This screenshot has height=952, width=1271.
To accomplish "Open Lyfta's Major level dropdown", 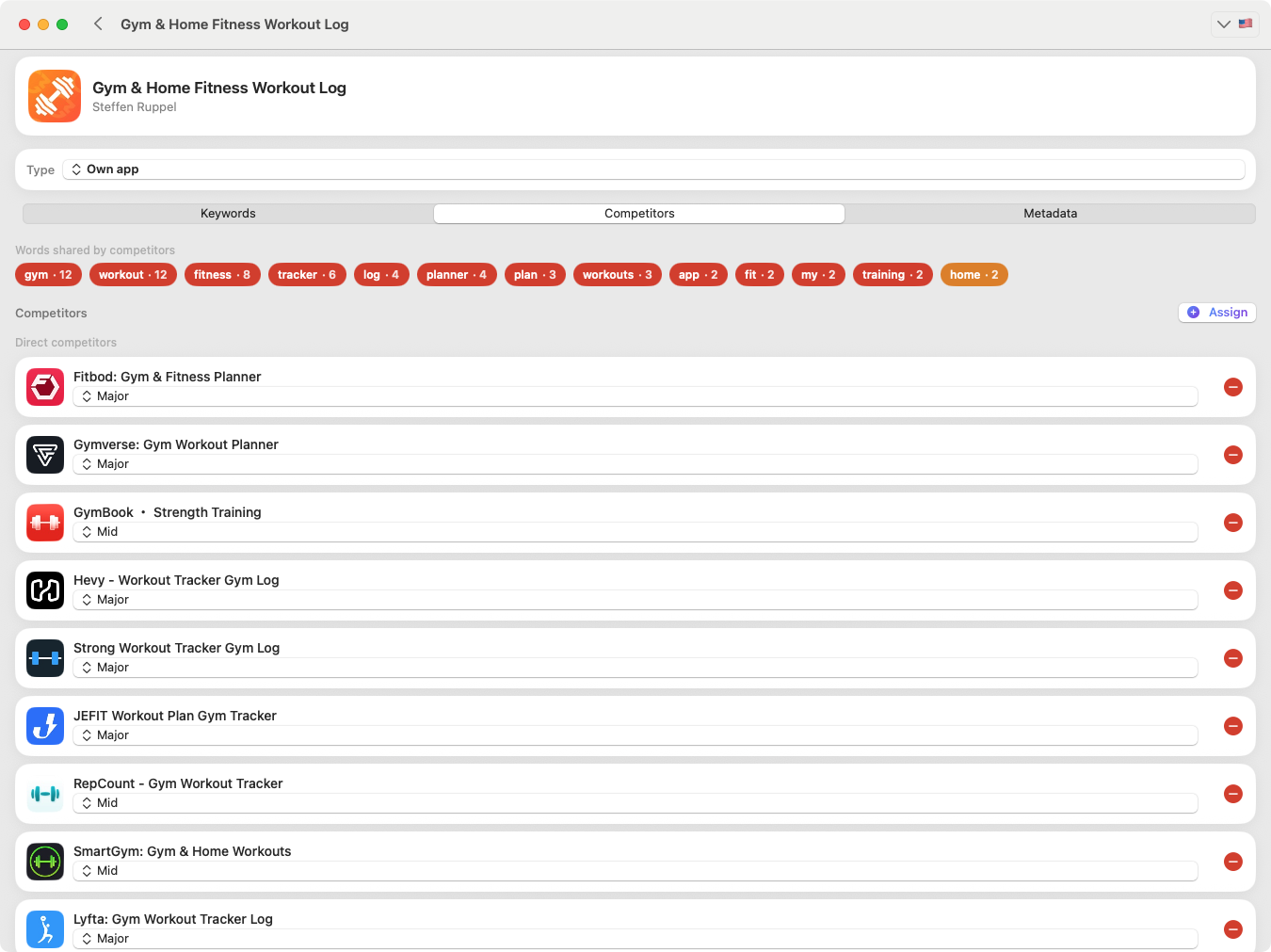I will (x=635, y=939).
